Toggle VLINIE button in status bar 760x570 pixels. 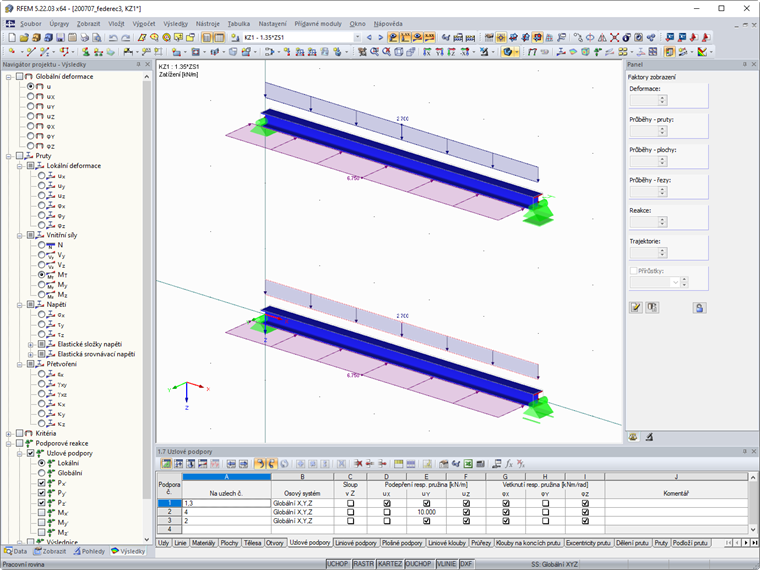point(446,564)
